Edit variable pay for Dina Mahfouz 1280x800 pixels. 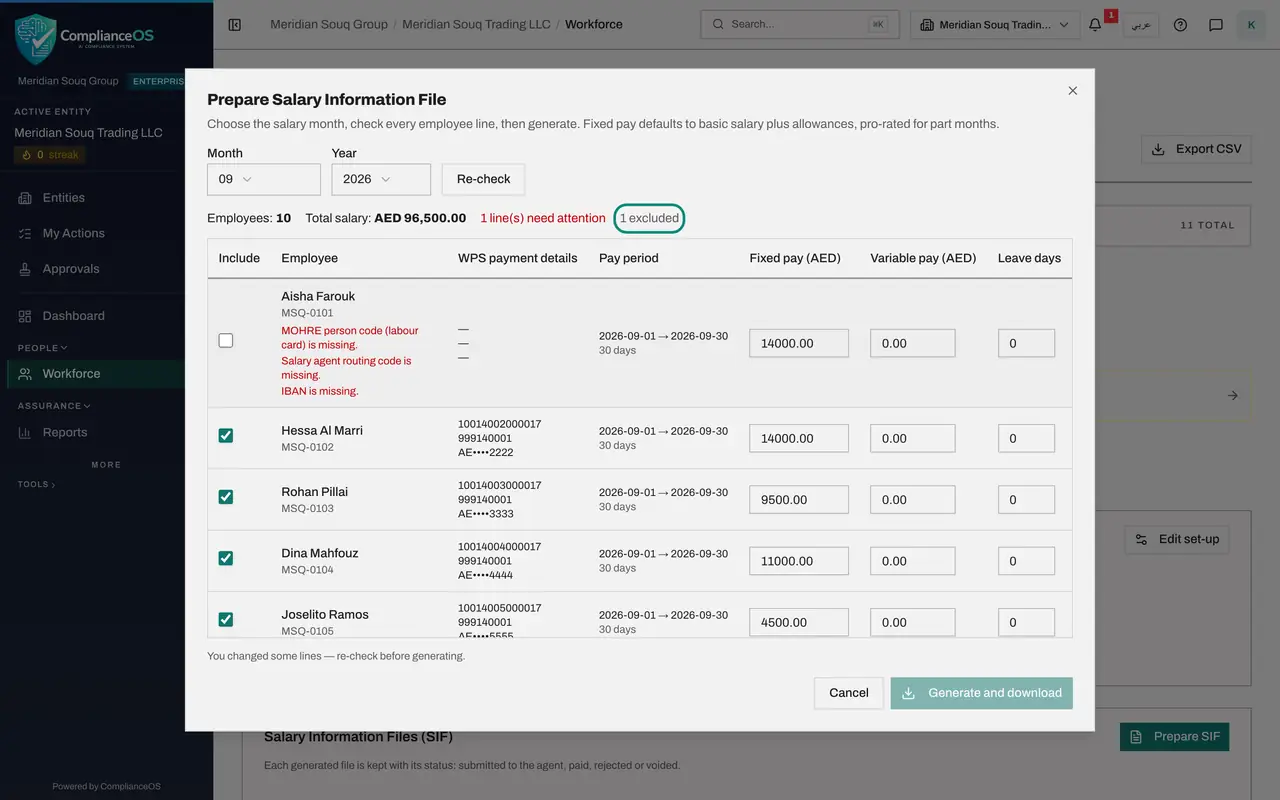pos(913,561)
